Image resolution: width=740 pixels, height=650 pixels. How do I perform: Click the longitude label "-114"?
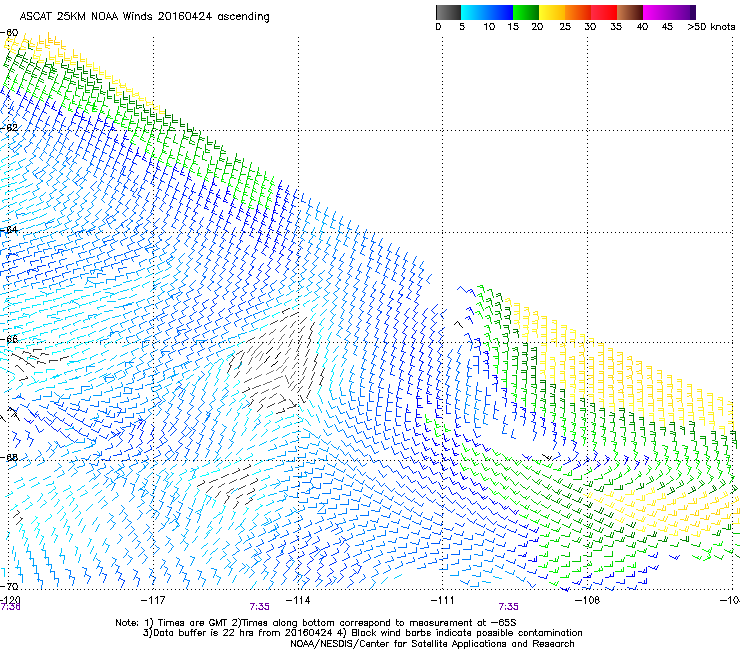(298, 600)
